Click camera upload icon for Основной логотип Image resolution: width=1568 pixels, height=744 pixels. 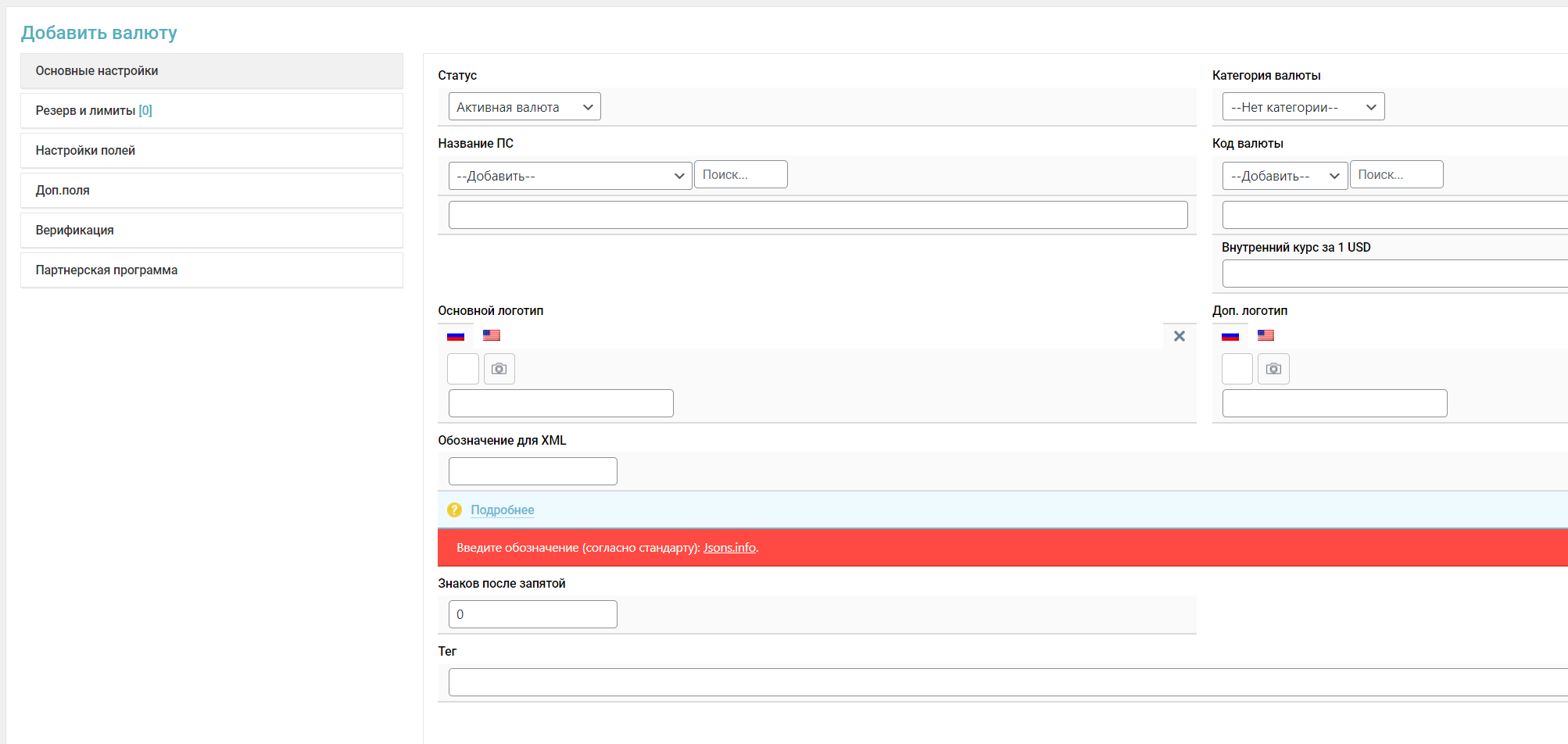[x=499, y=369]
